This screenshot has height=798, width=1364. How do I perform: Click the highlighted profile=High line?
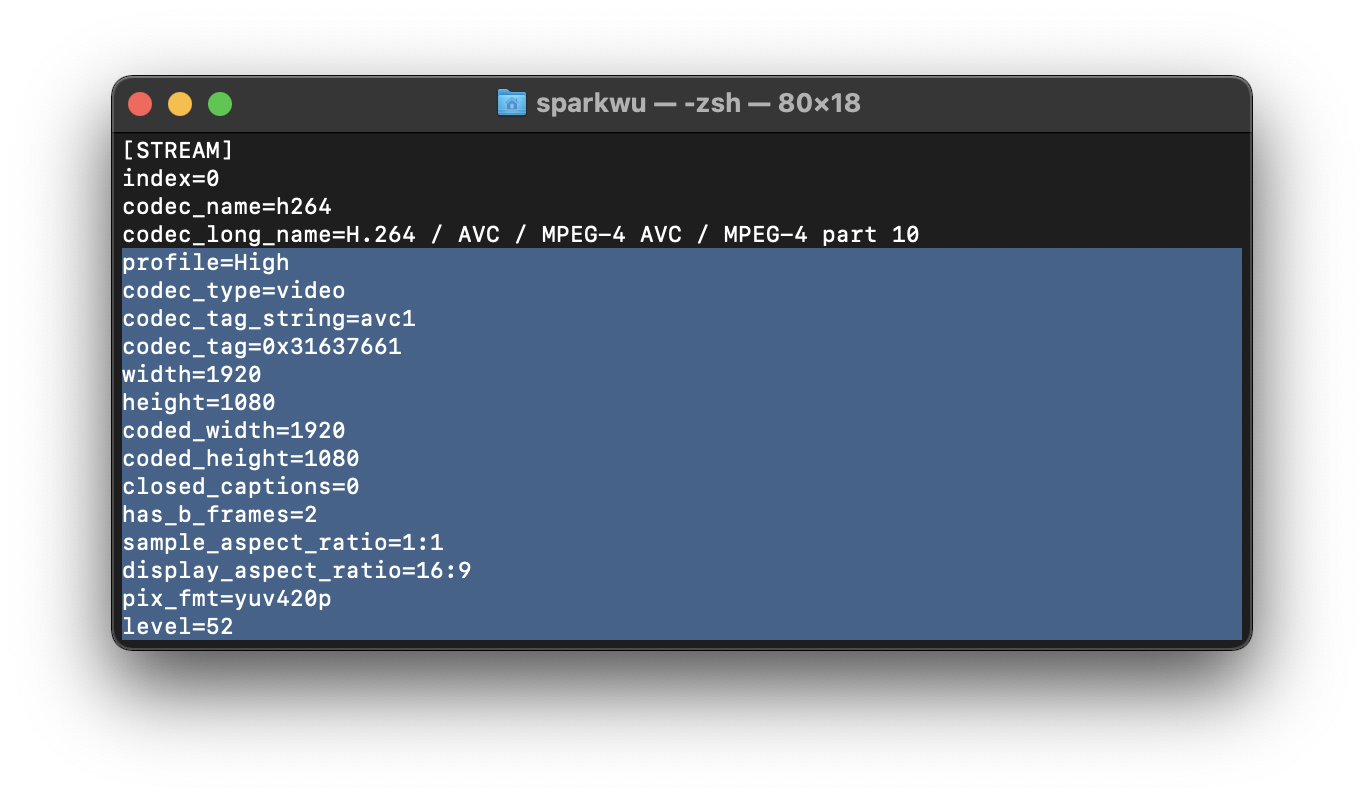click(x=206, y=263)
